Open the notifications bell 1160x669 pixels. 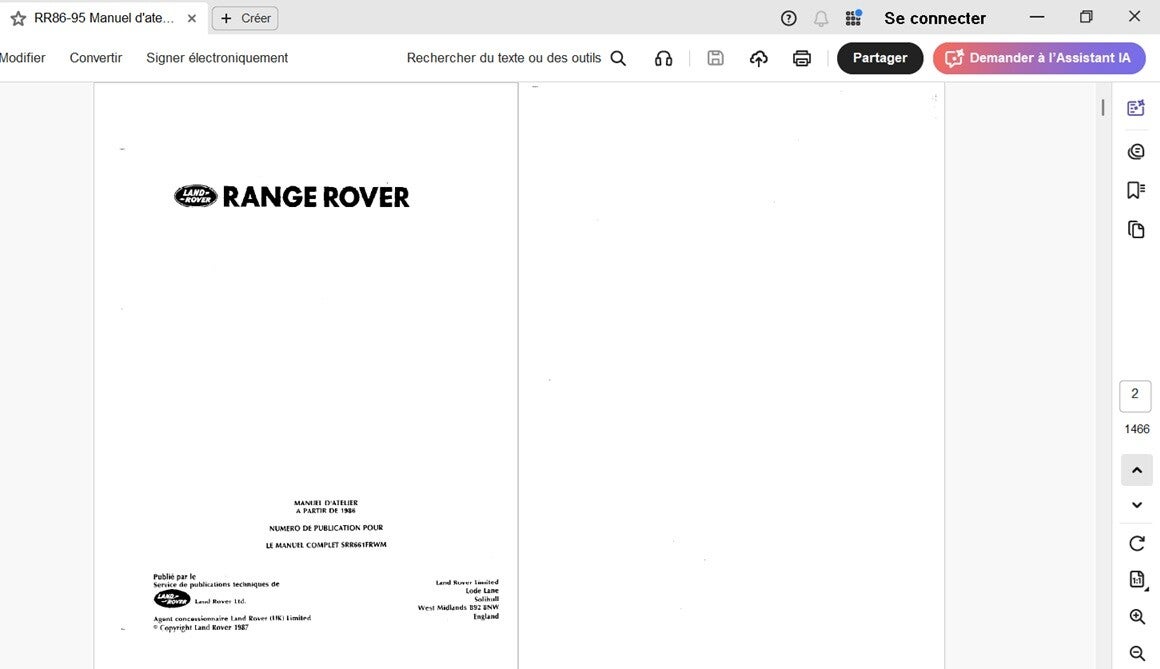(x=821, y=19)
